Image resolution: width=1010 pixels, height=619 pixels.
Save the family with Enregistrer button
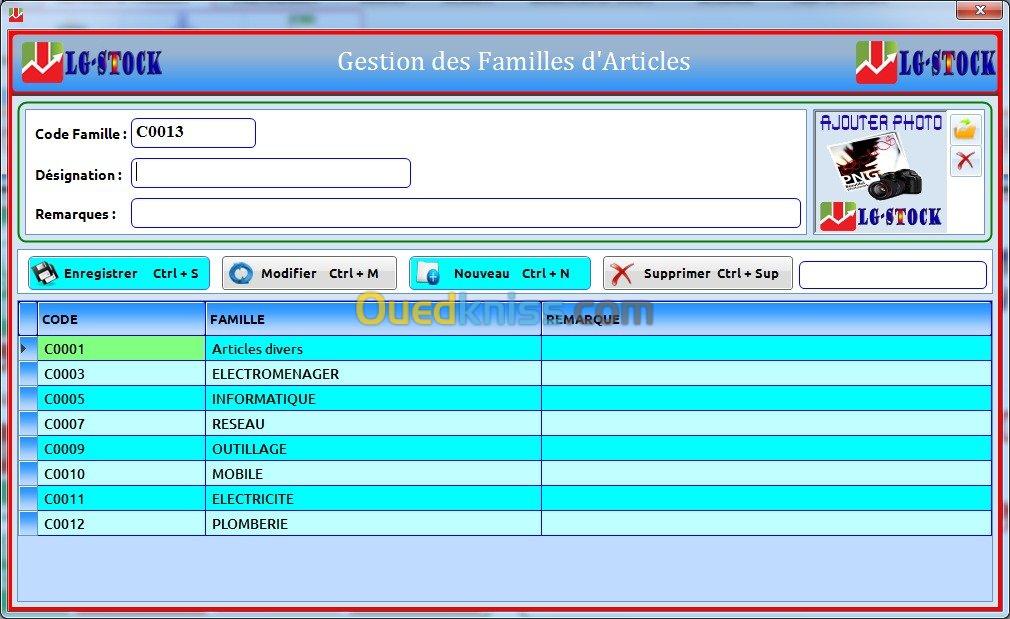[x=119, y=273]
